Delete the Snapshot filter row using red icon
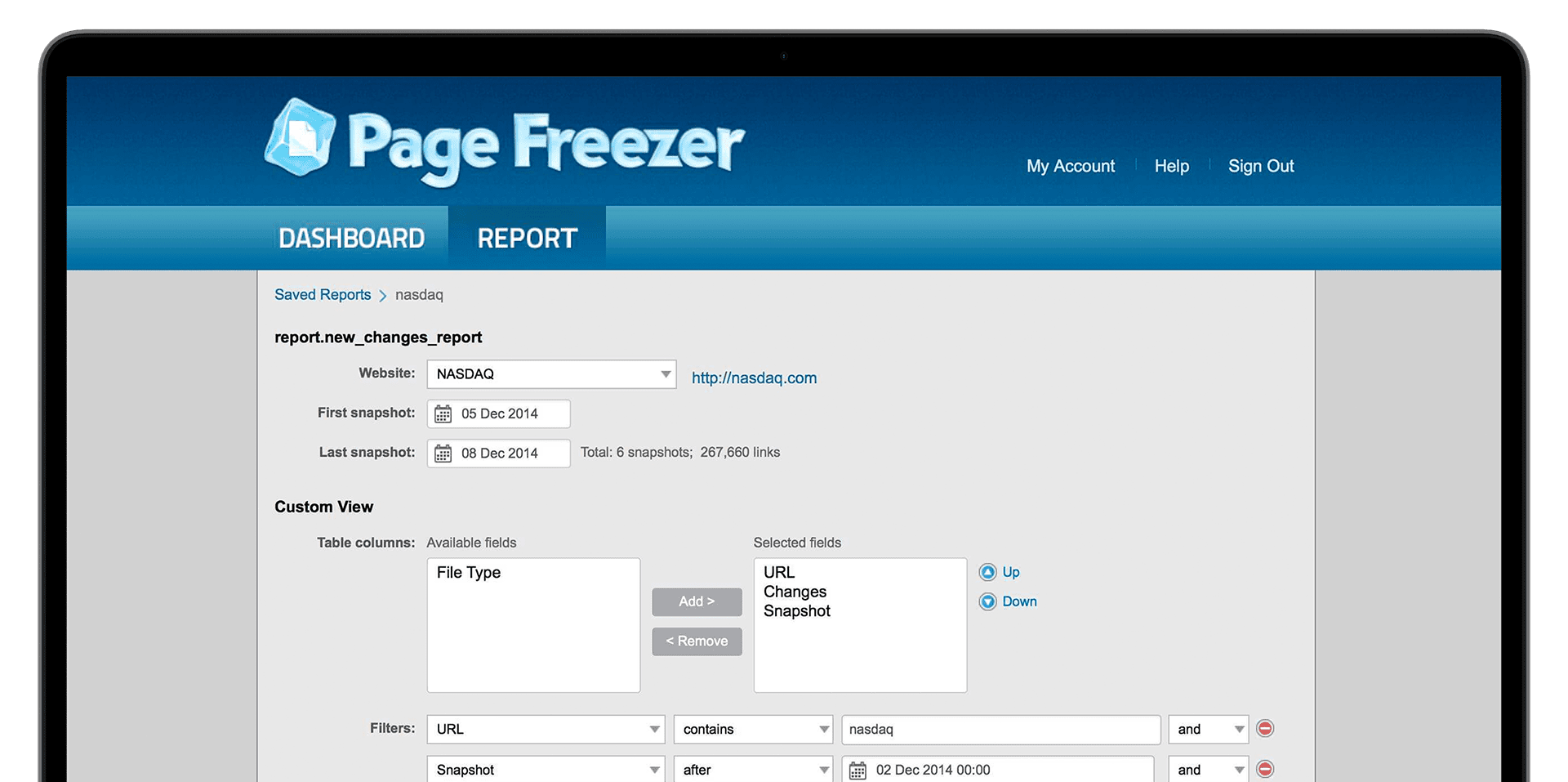The width and height of the screenshot is (1568, 782). [x=1265, y=769]
